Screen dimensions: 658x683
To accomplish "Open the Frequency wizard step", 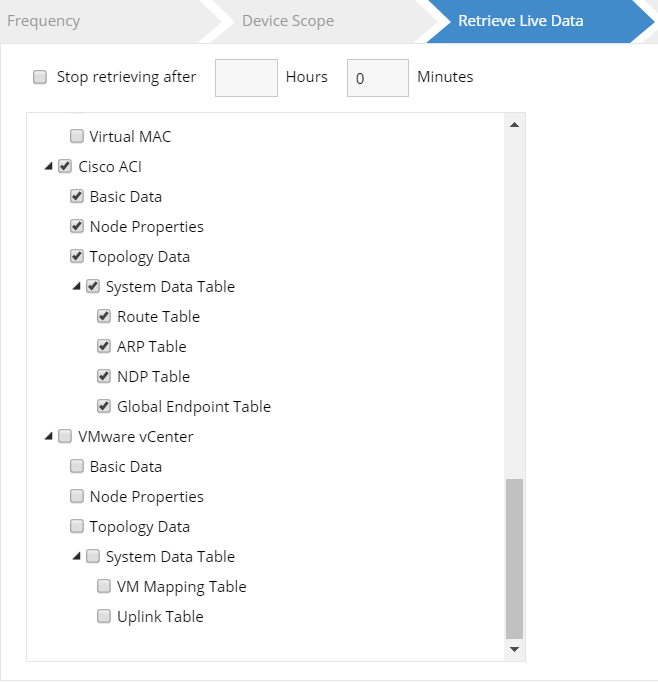I will pos(45,21).
